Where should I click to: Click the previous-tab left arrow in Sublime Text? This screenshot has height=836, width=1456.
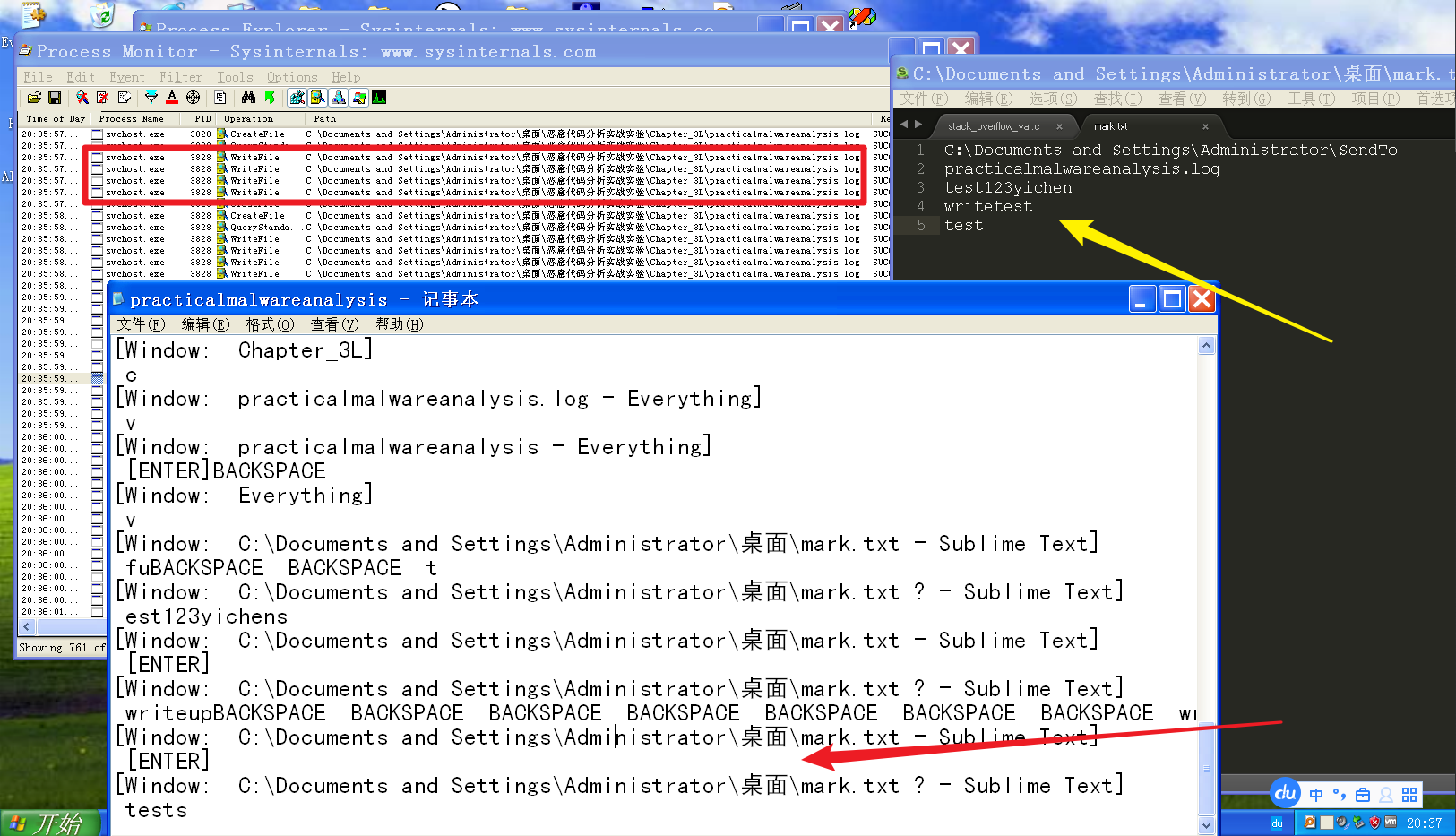click(x=904, y=125)
